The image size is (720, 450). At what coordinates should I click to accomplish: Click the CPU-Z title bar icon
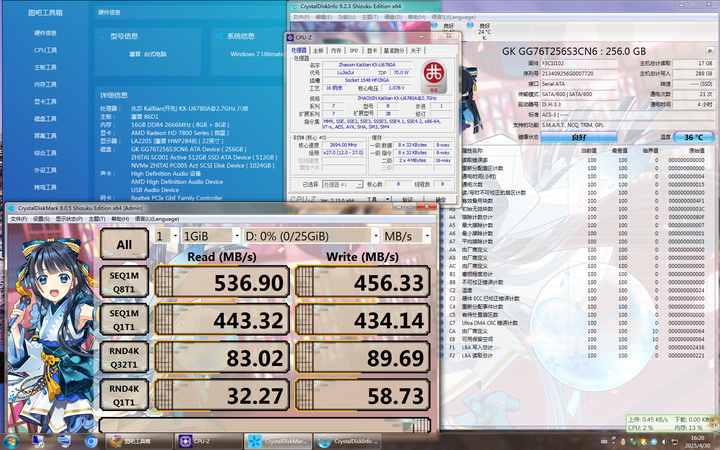tap(290, 37)
